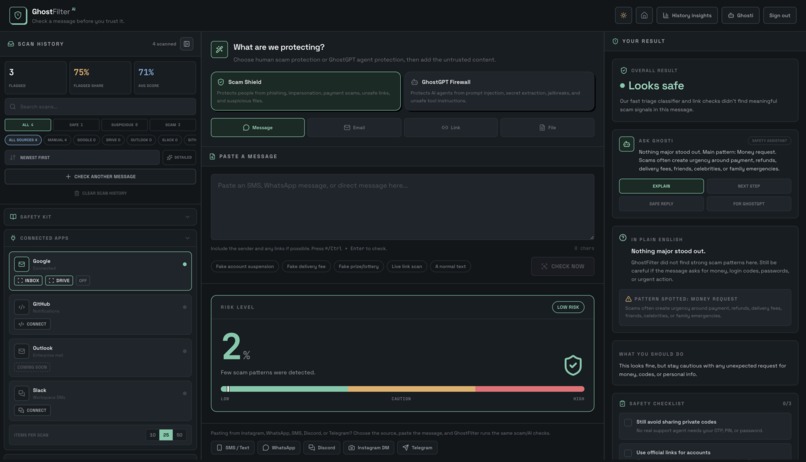Choose WhatsApp source
The height and width of the screenshot is (462, 806).
point(279,448)
